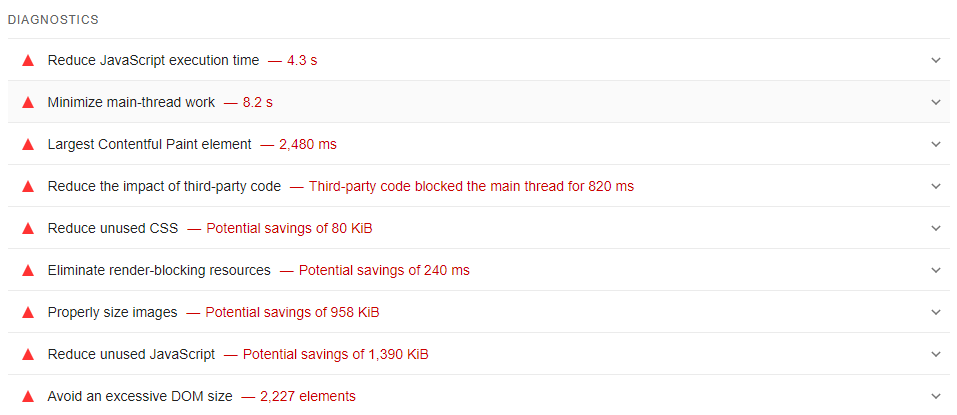Screen dimensions: 957x415
Task: Expand the Minimize main-thread work chevron
Action: click(x=936, y=102)
